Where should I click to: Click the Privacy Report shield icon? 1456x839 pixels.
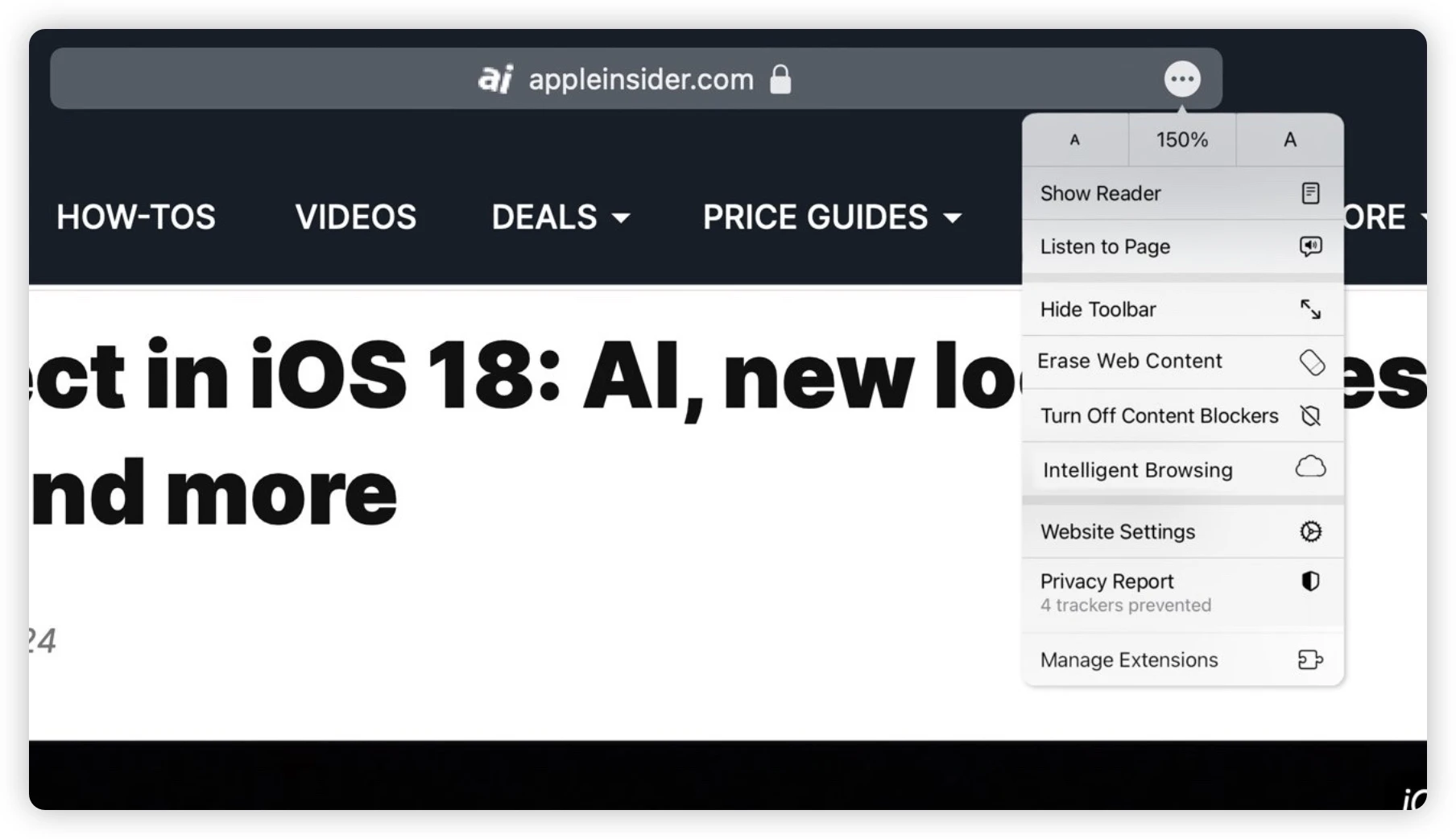pos(1311,581)
